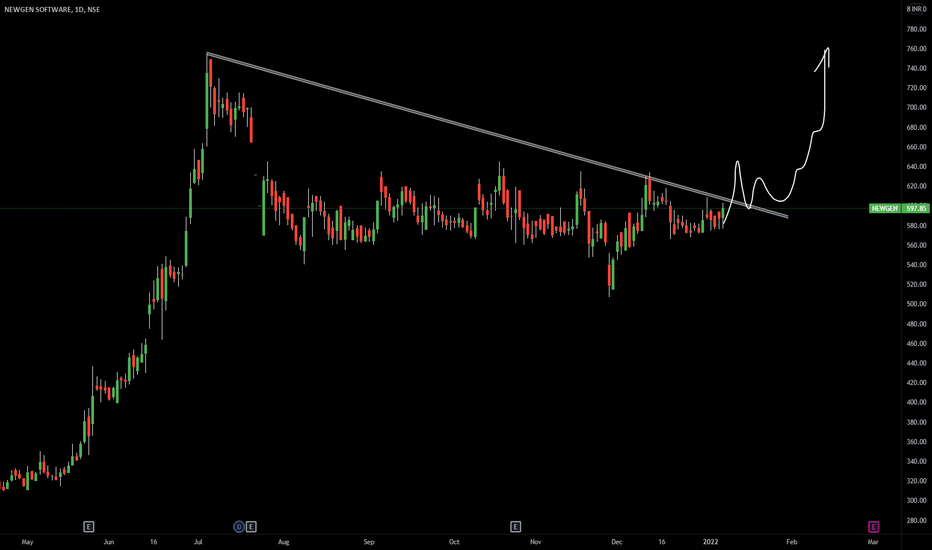This screenshot has width=932, height=550.
Task: Click the Jul label on time axis
Action: (198, 542)
